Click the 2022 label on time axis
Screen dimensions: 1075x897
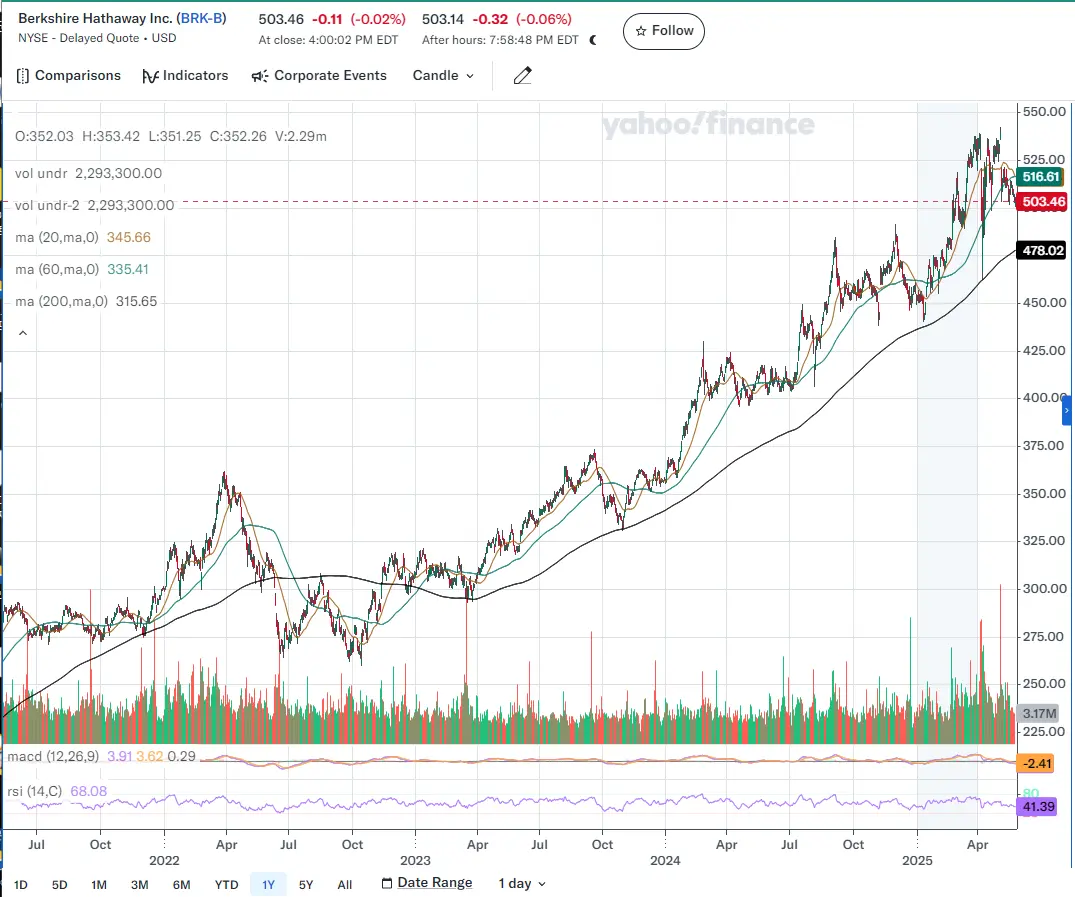pos(165,861)
